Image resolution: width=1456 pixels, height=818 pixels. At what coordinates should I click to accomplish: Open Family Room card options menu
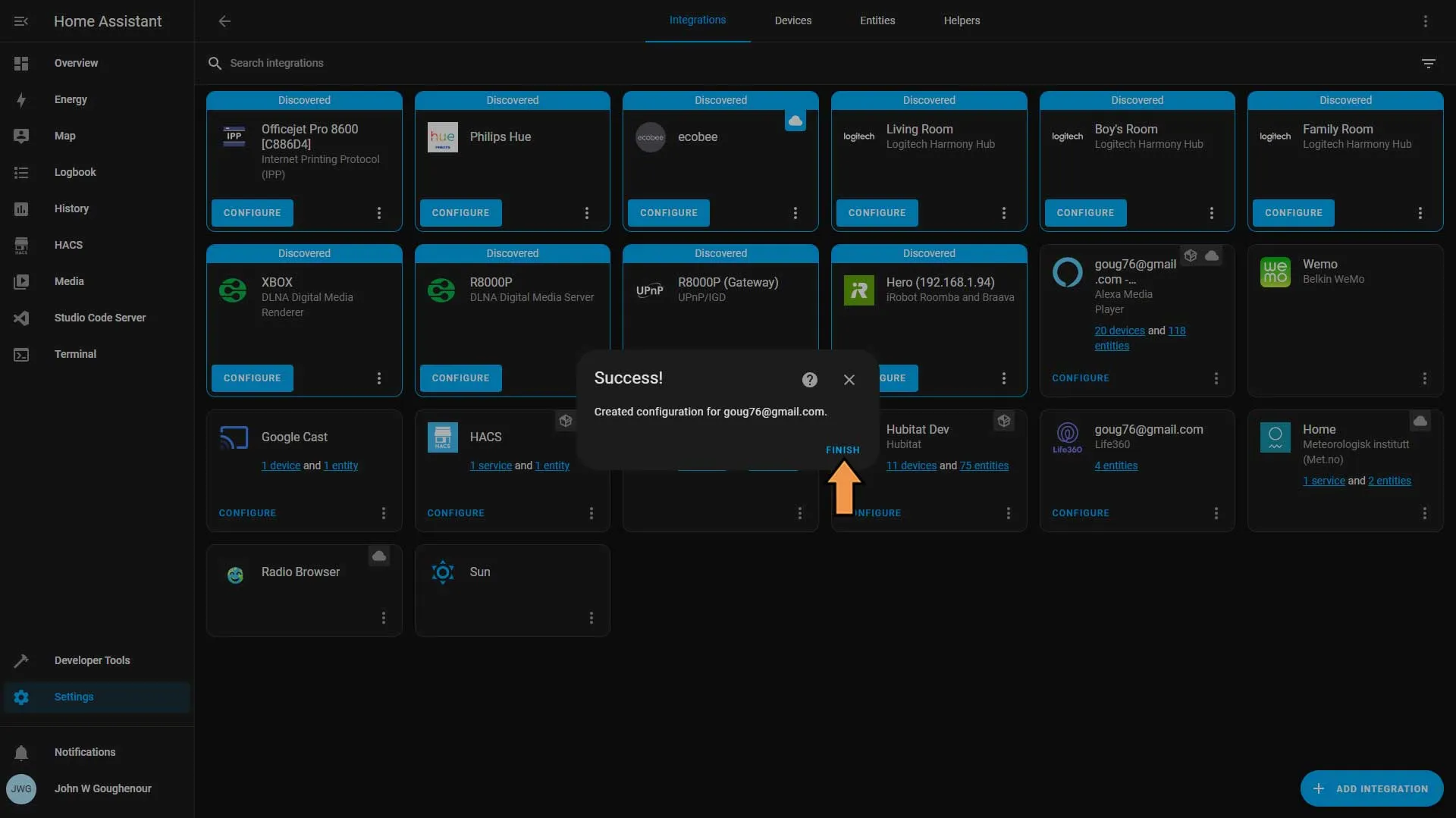tap(1420, 214)
